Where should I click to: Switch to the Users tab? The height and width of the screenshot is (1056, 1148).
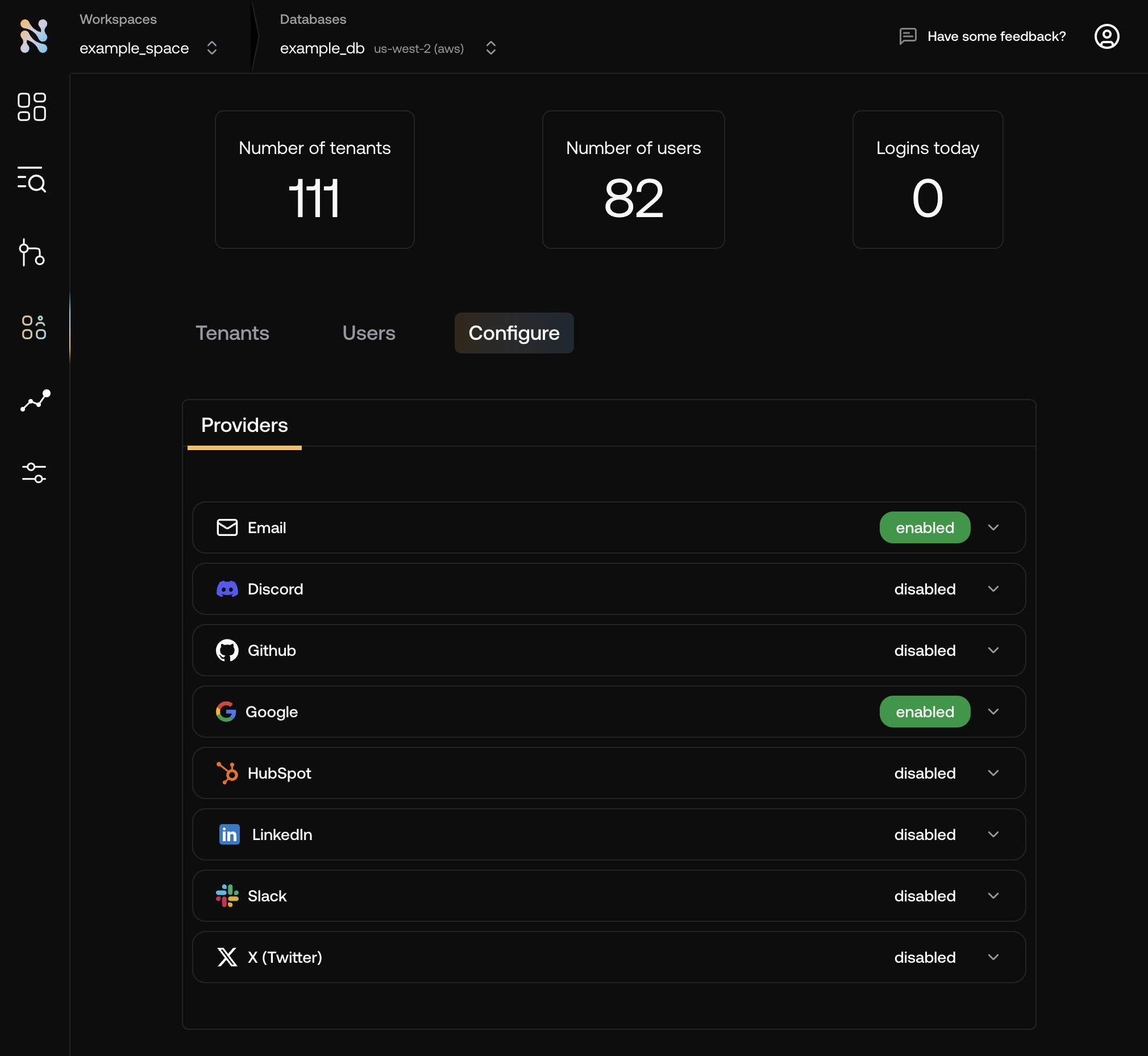coord(369,333)
